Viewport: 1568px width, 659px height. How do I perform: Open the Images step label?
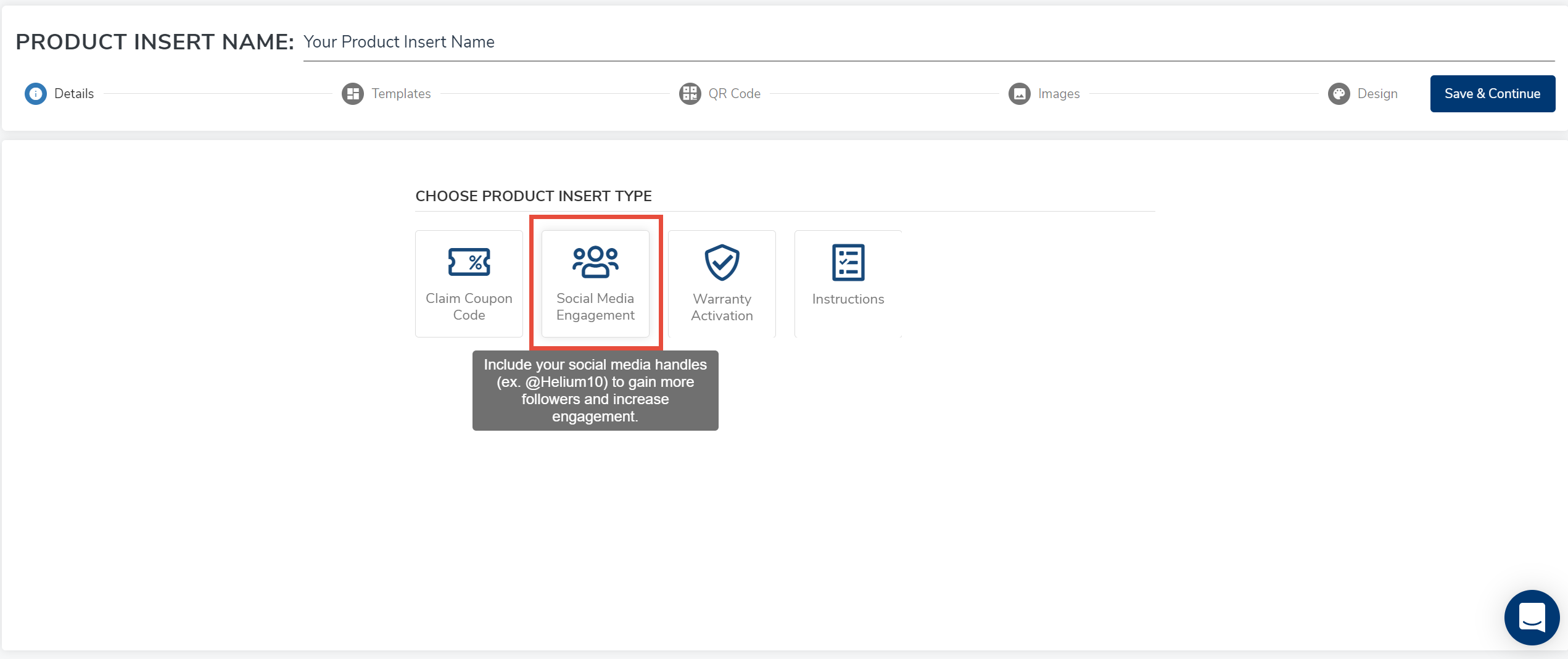pyautogui.click(x=1058, y=94)
